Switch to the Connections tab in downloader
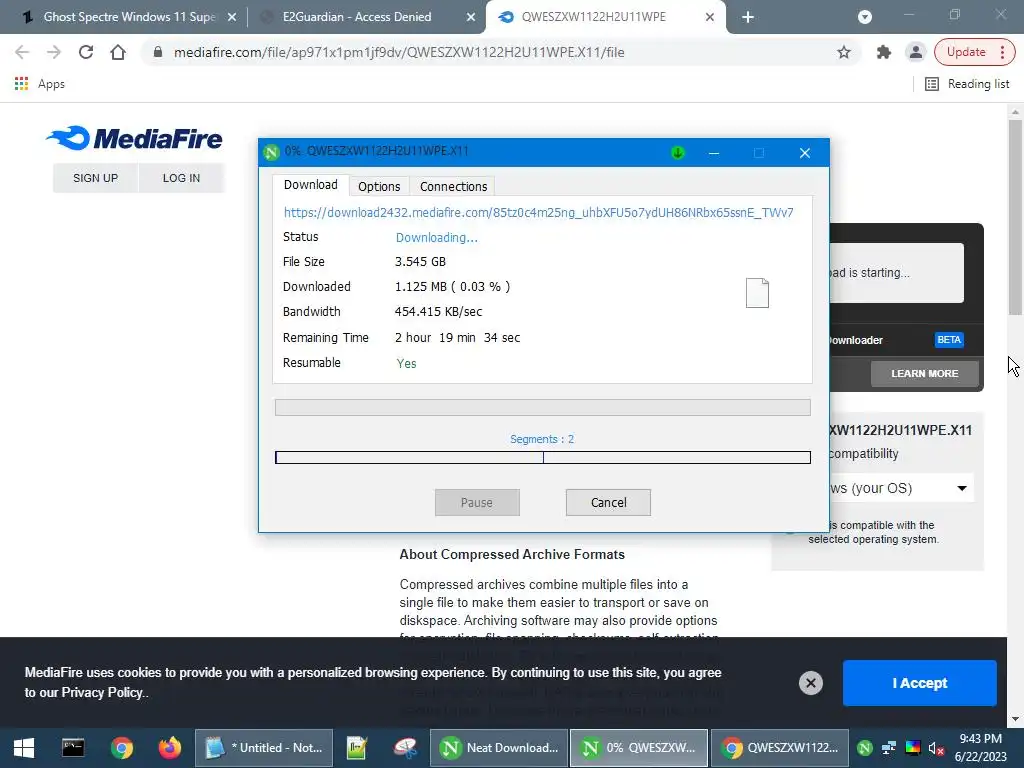This screenshot has height=768, width=1024. [x=453, y=187]
